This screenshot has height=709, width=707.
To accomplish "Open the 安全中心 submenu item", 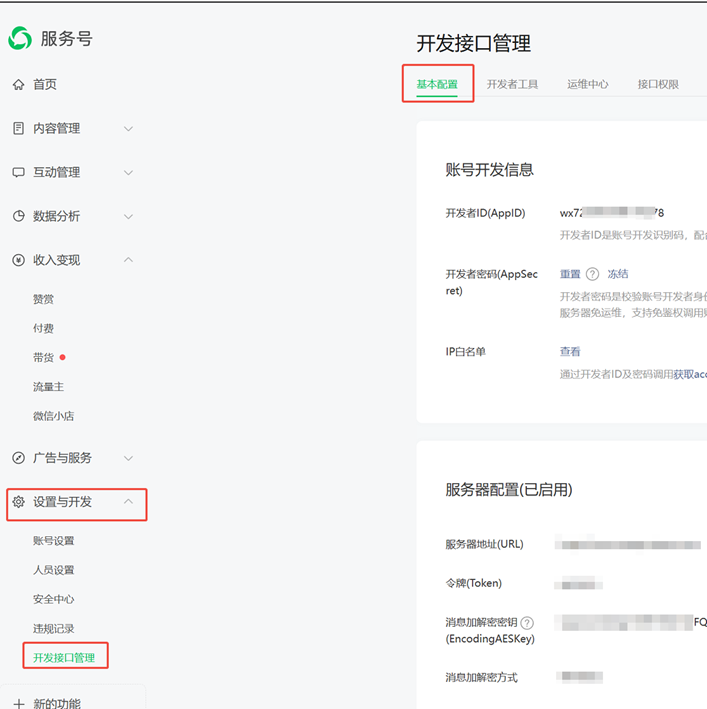I will point(53,600).
